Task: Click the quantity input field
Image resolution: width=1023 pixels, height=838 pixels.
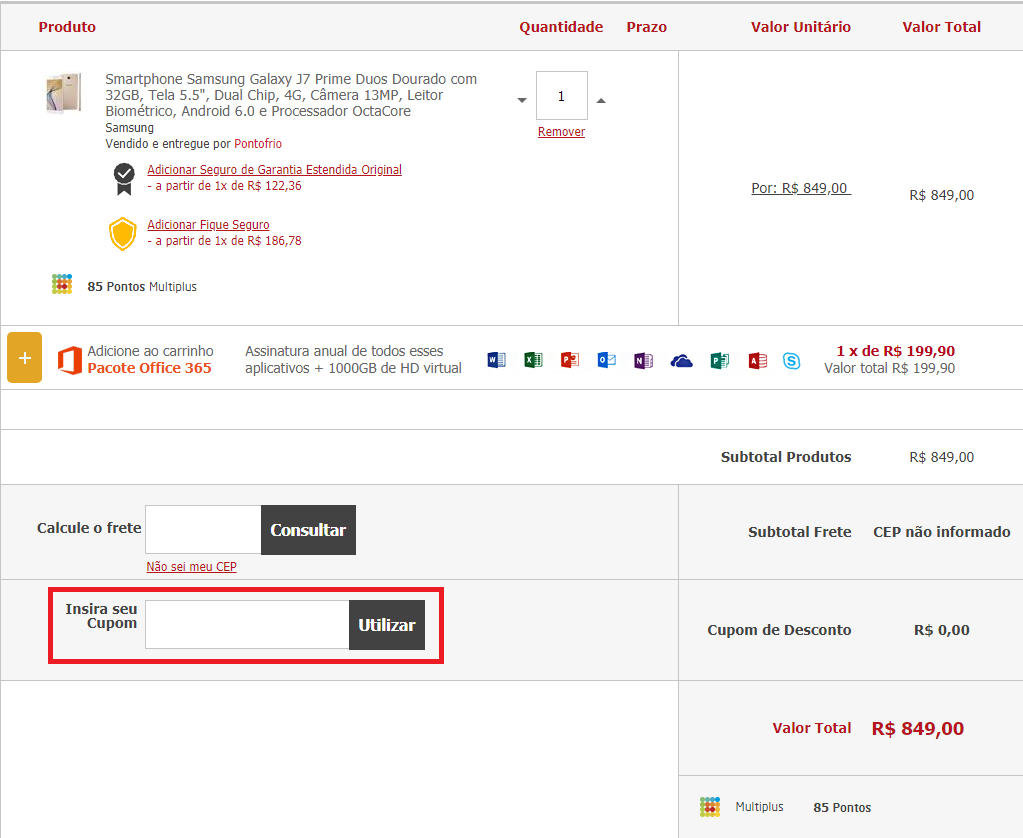Action: (561, 96)
